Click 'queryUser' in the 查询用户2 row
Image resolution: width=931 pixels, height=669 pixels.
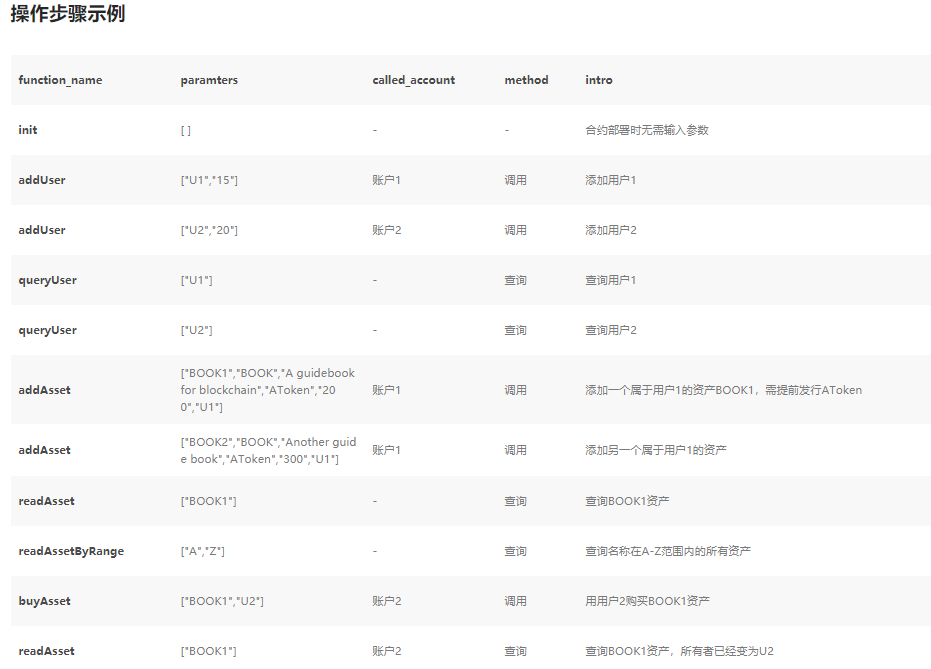pos(48,330)
